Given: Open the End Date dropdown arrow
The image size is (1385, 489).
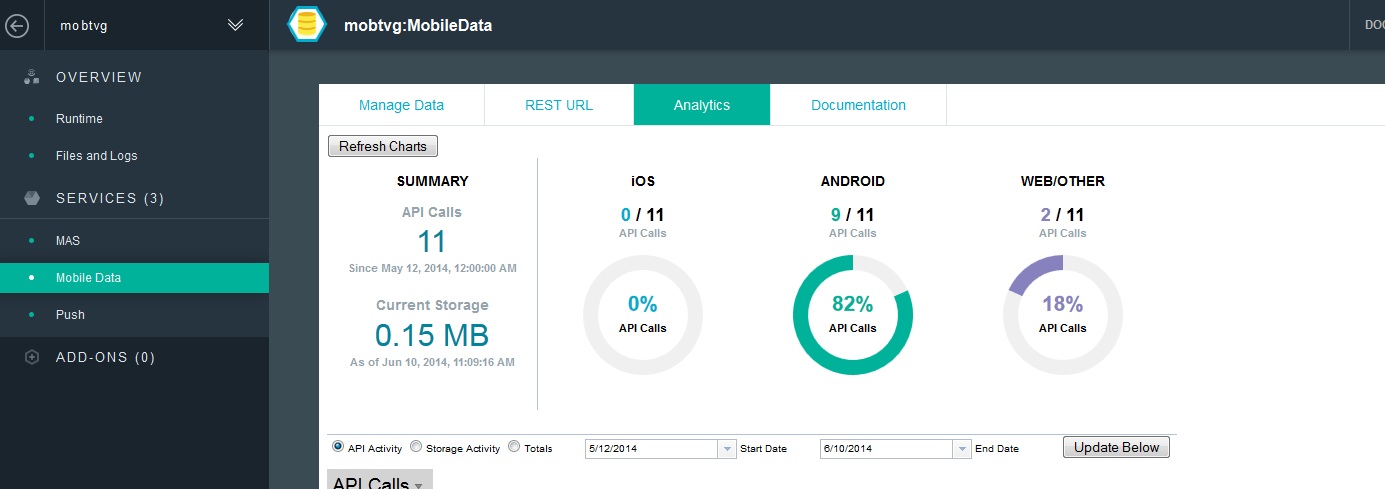Looking at the screenshot, I should coord(962,449).
